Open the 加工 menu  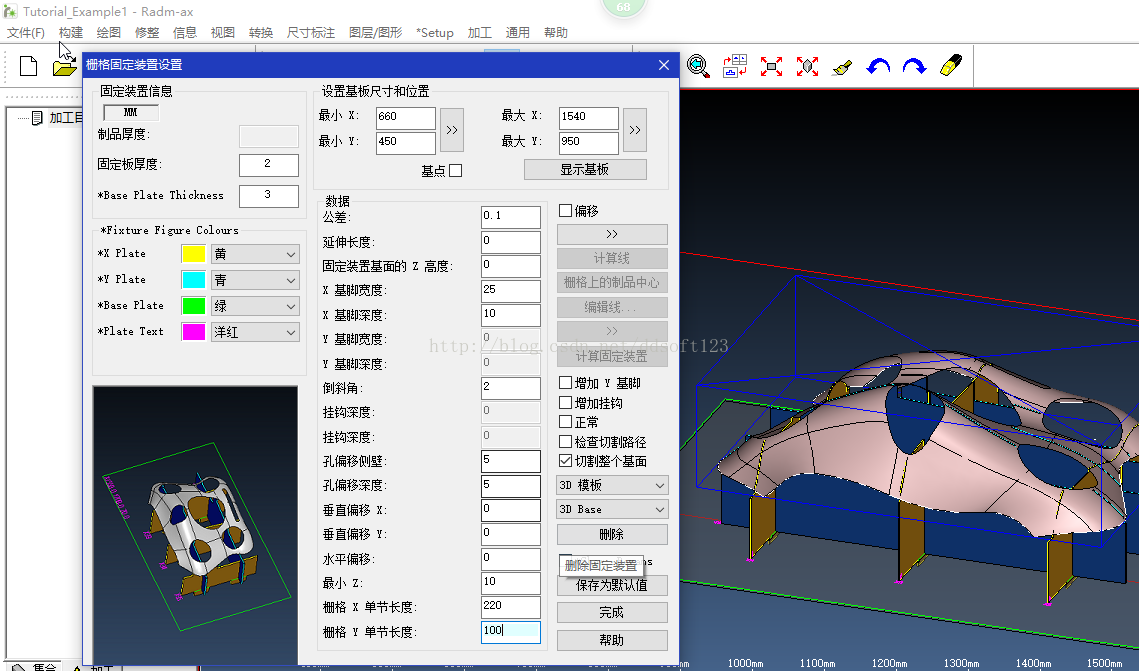pos(479,33)
